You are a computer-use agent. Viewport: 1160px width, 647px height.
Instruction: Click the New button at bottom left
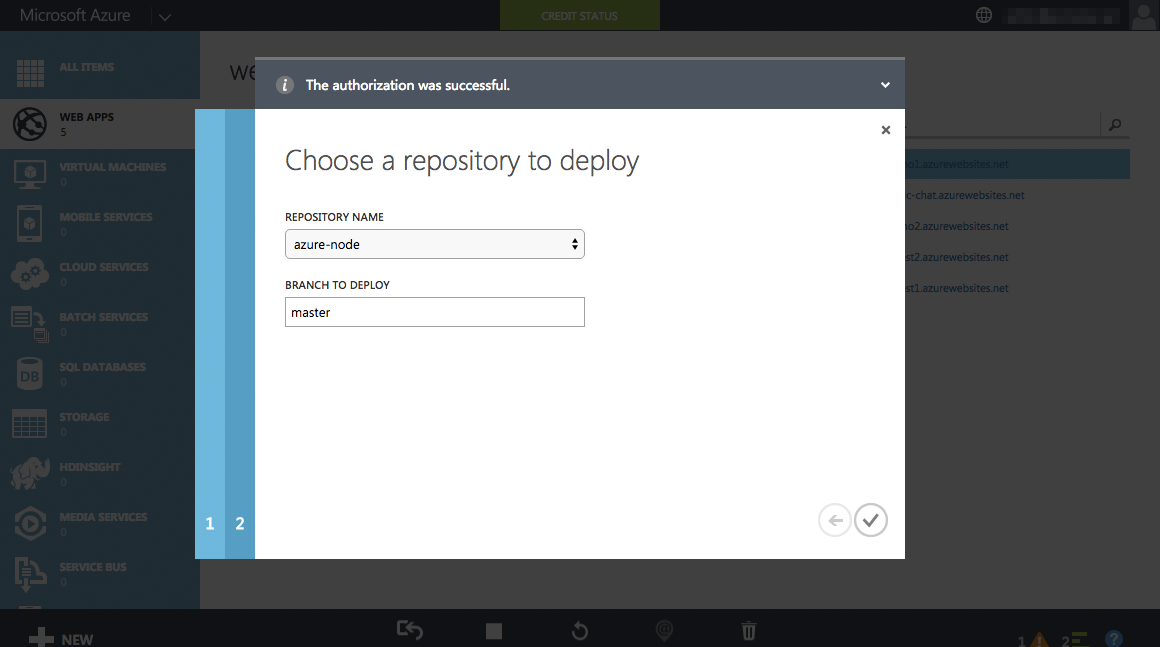pyautogui.click(x=61, y=637)
